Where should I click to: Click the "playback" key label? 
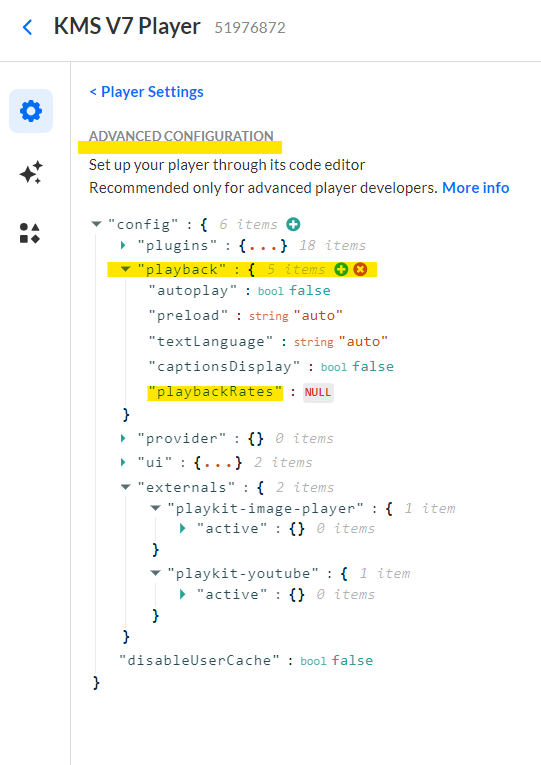click(x=181, y=269)
